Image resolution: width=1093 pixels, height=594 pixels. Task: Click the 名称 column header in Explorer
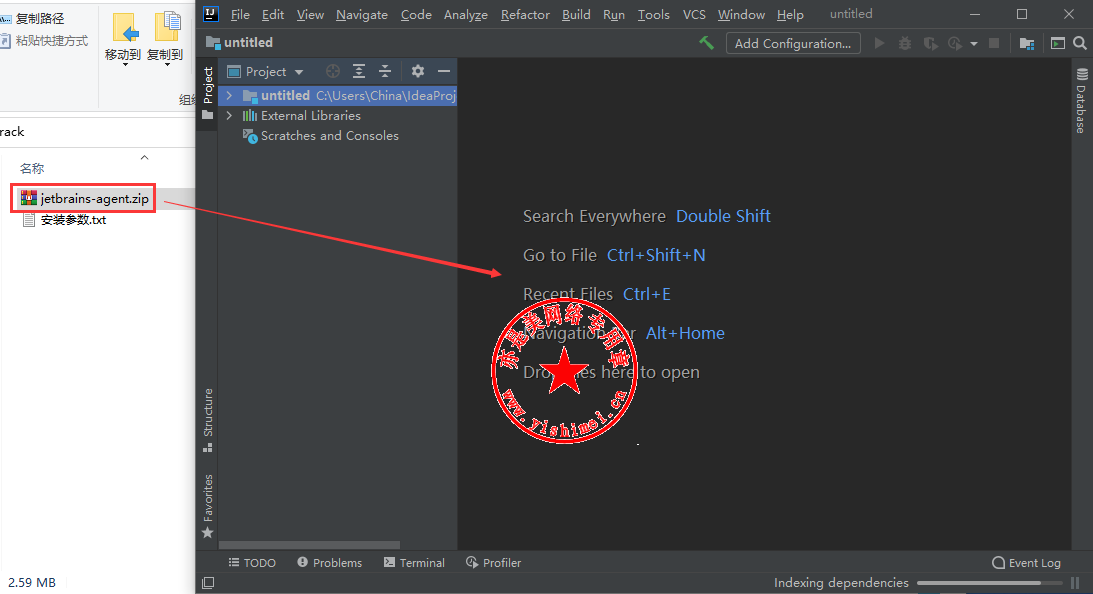(x=32, y=169)
